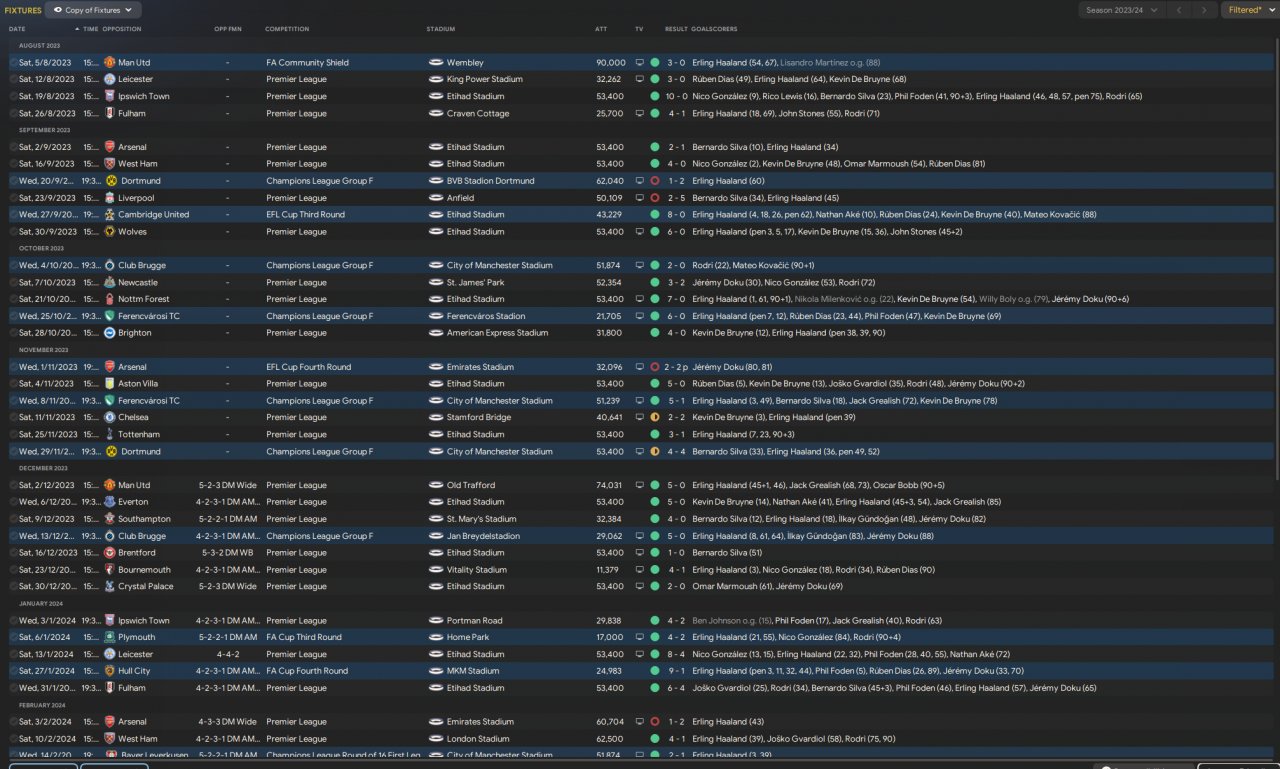Sort by the Opposition column header
Screen dimensions: 1280x769
click(122, 29)
